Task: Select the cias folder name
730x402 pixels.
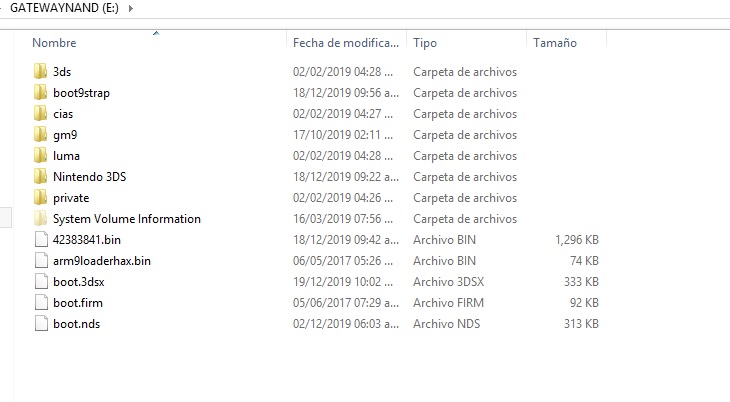Action: [63, 114]
